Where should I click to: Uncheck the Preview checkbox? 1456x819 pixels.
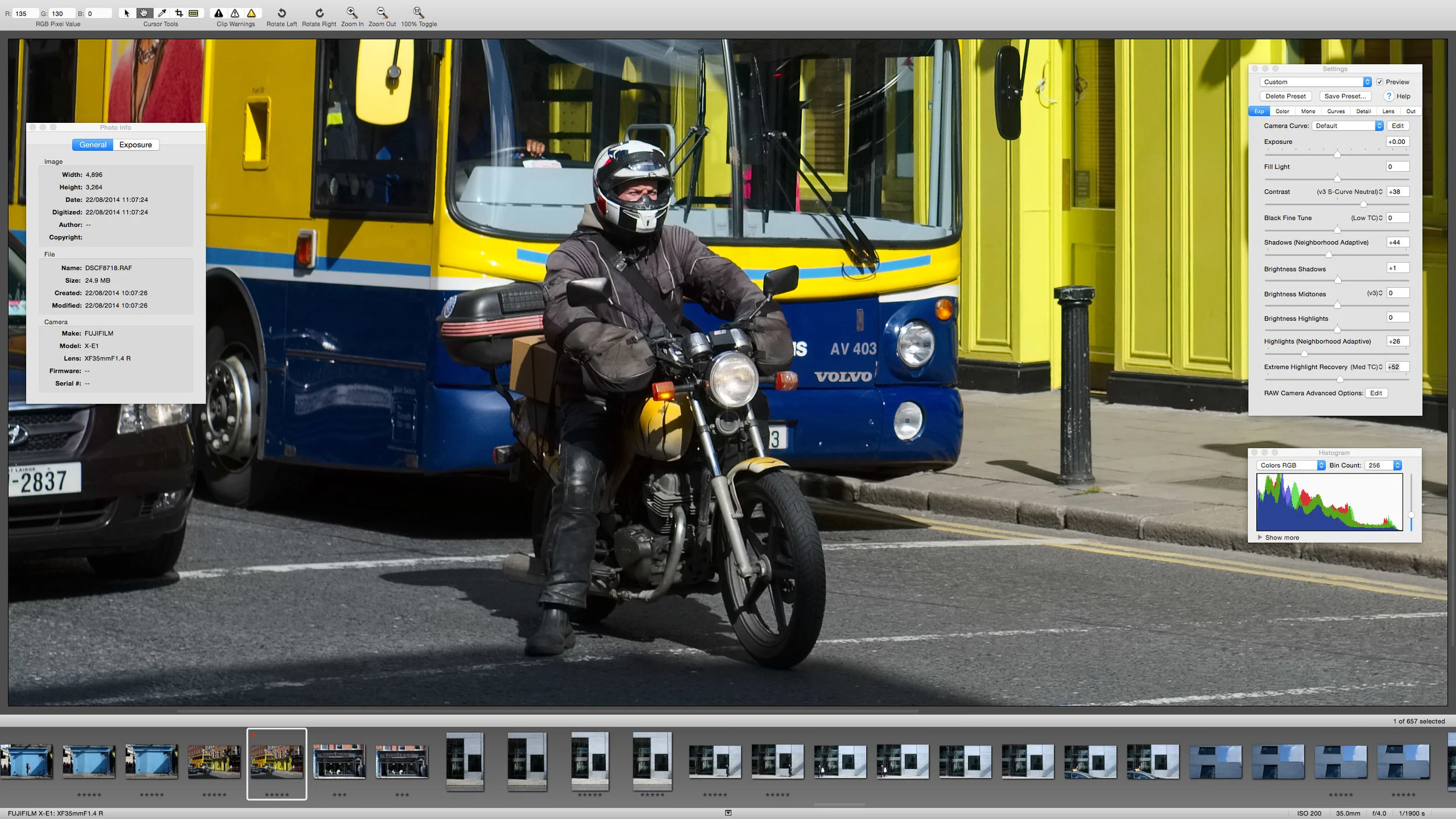click(1380, 82)
